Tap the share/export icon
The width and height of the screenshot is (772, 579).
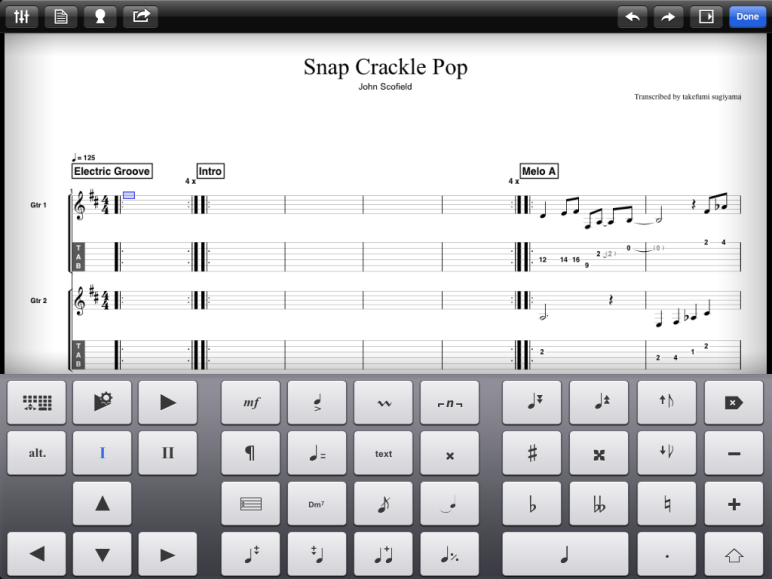click(140, 16)
